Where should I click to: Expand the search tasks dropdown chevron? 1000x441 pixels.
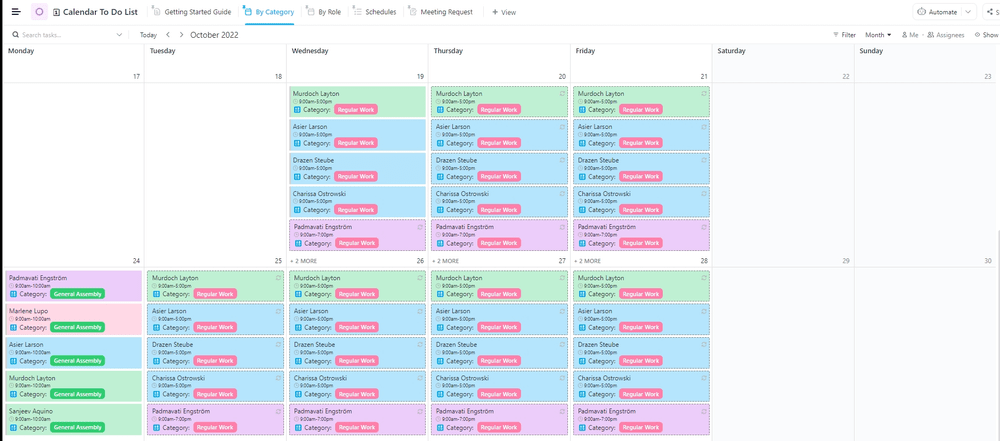(x=120, y=35)
